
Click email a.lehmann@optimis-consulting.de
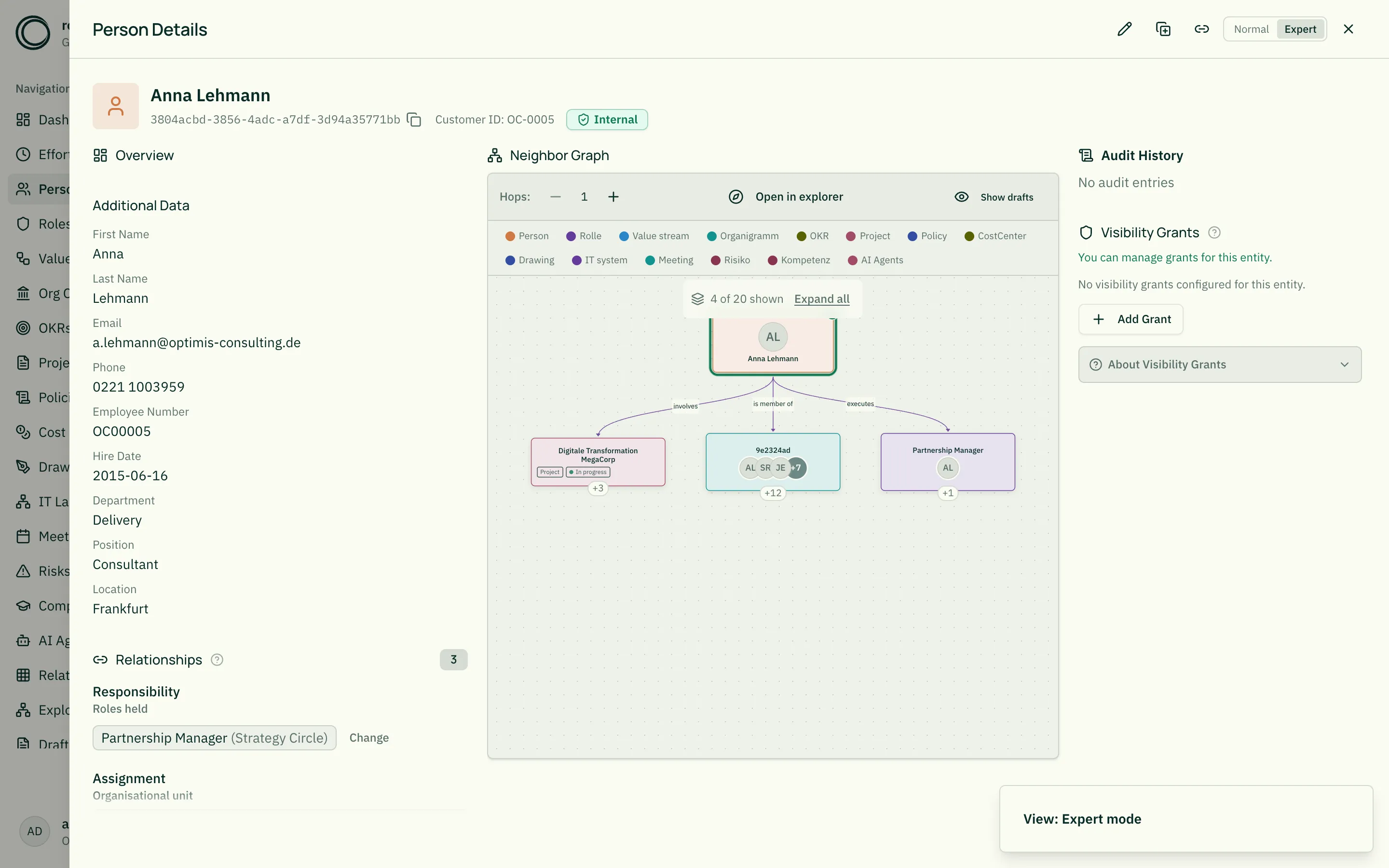(197, 343)
